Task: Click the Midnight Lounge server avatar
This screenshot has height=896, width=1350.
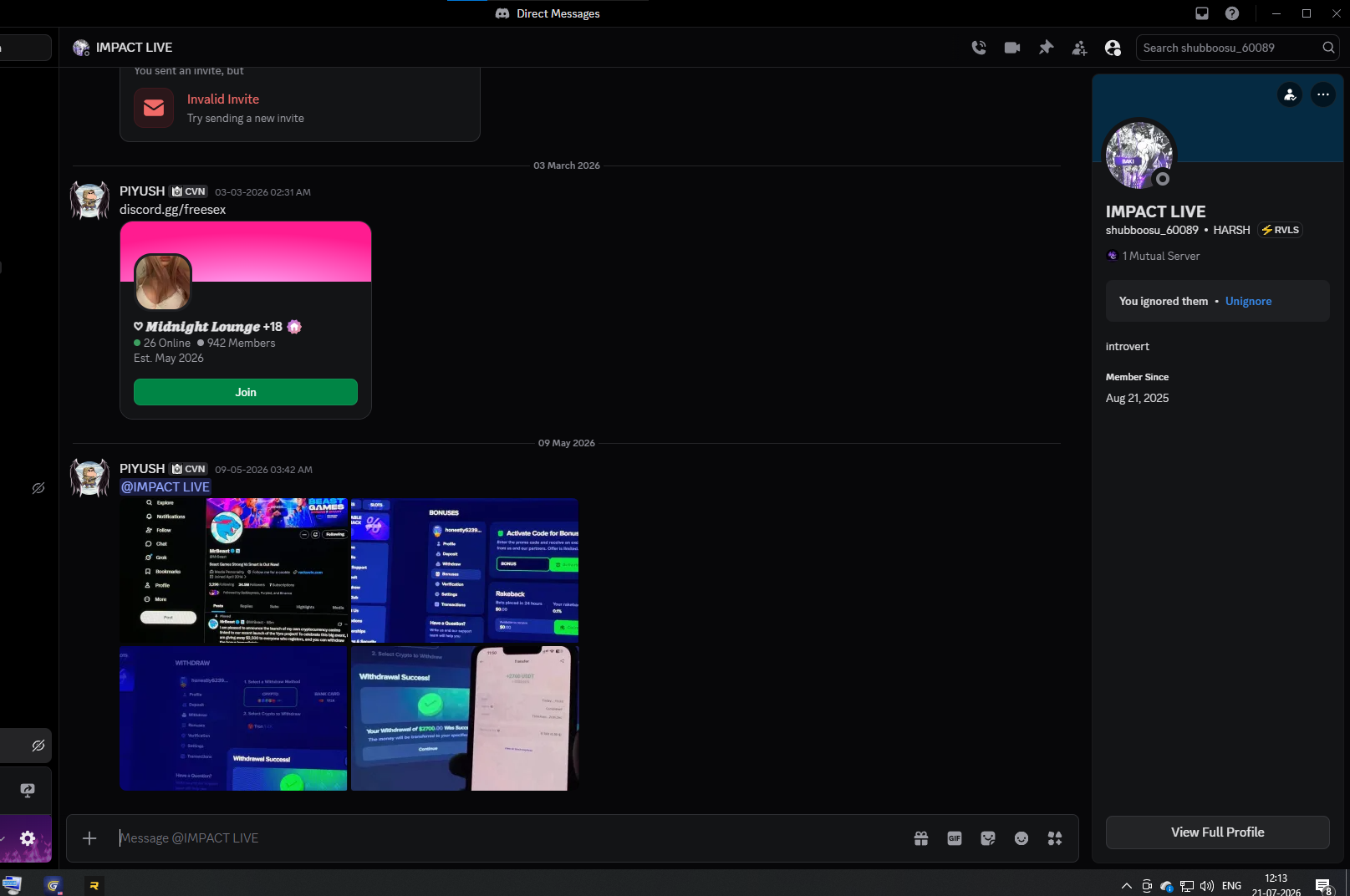Action: 163,282
